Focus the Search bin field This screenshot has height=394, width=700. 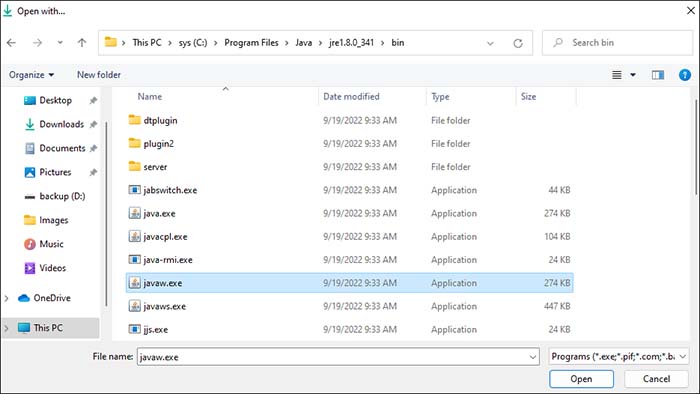click(x=617, y=43)
